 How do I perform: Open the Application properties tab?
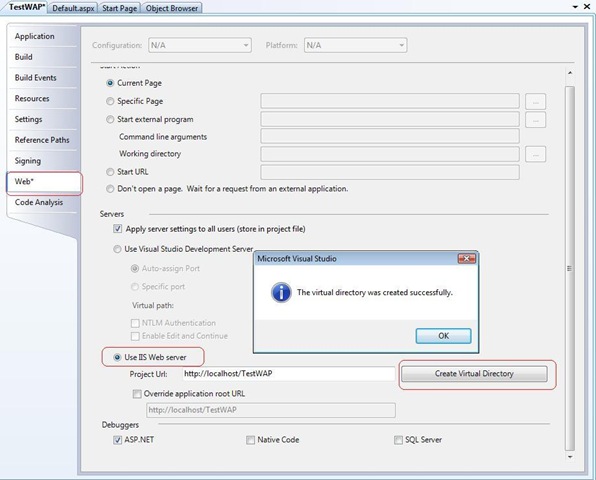[43, 36]
